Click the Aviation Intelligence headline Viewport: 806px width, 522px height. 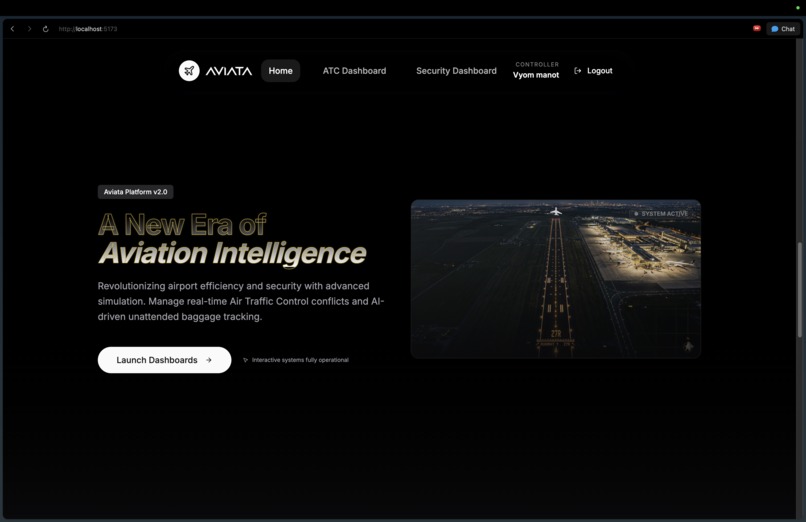coord(232,253)
